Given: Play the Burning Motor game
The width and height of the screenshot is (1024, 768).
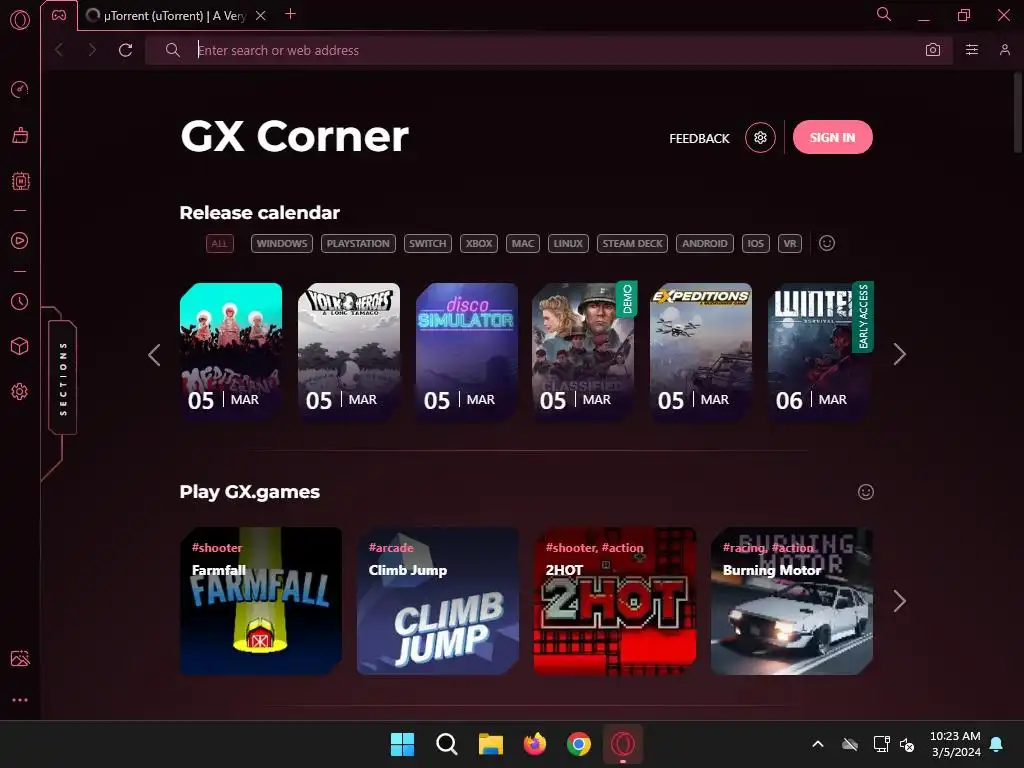Looking at the screenshot, I should pos(792,601).
